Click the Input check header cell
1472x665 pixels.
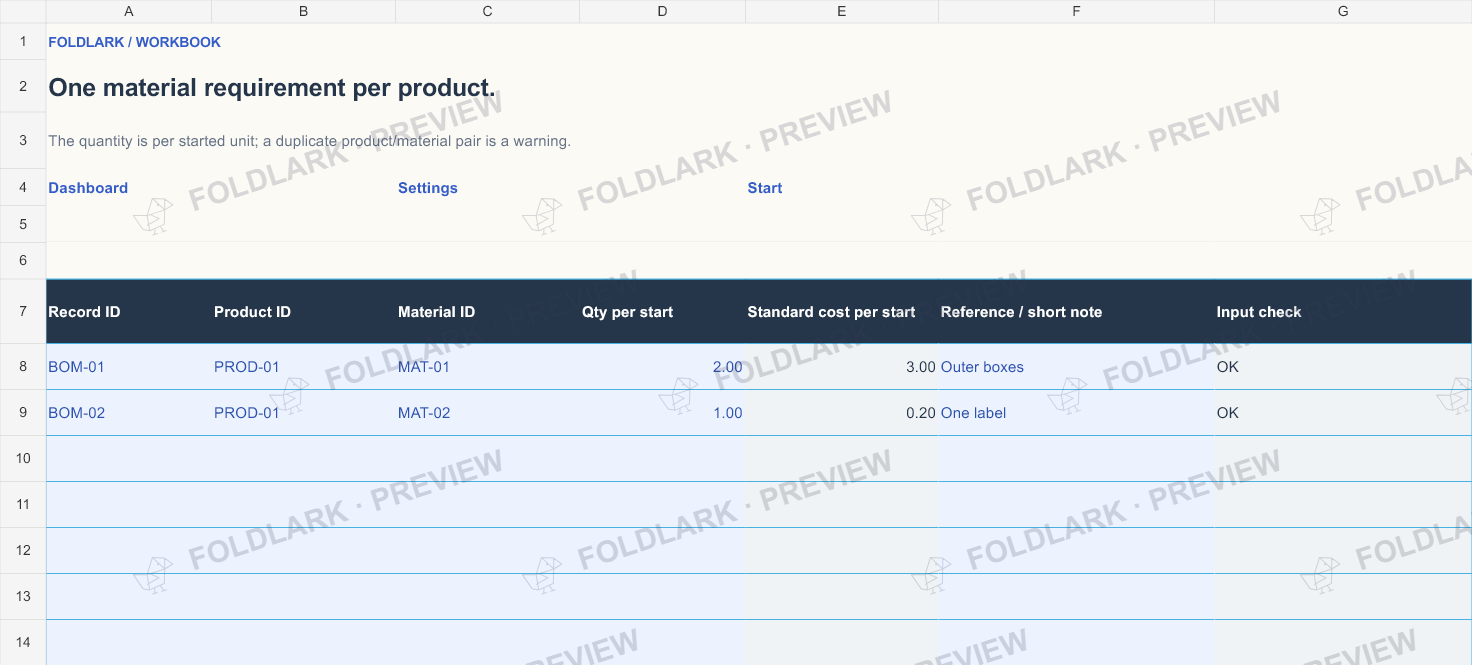click(x=1343, y=312)
